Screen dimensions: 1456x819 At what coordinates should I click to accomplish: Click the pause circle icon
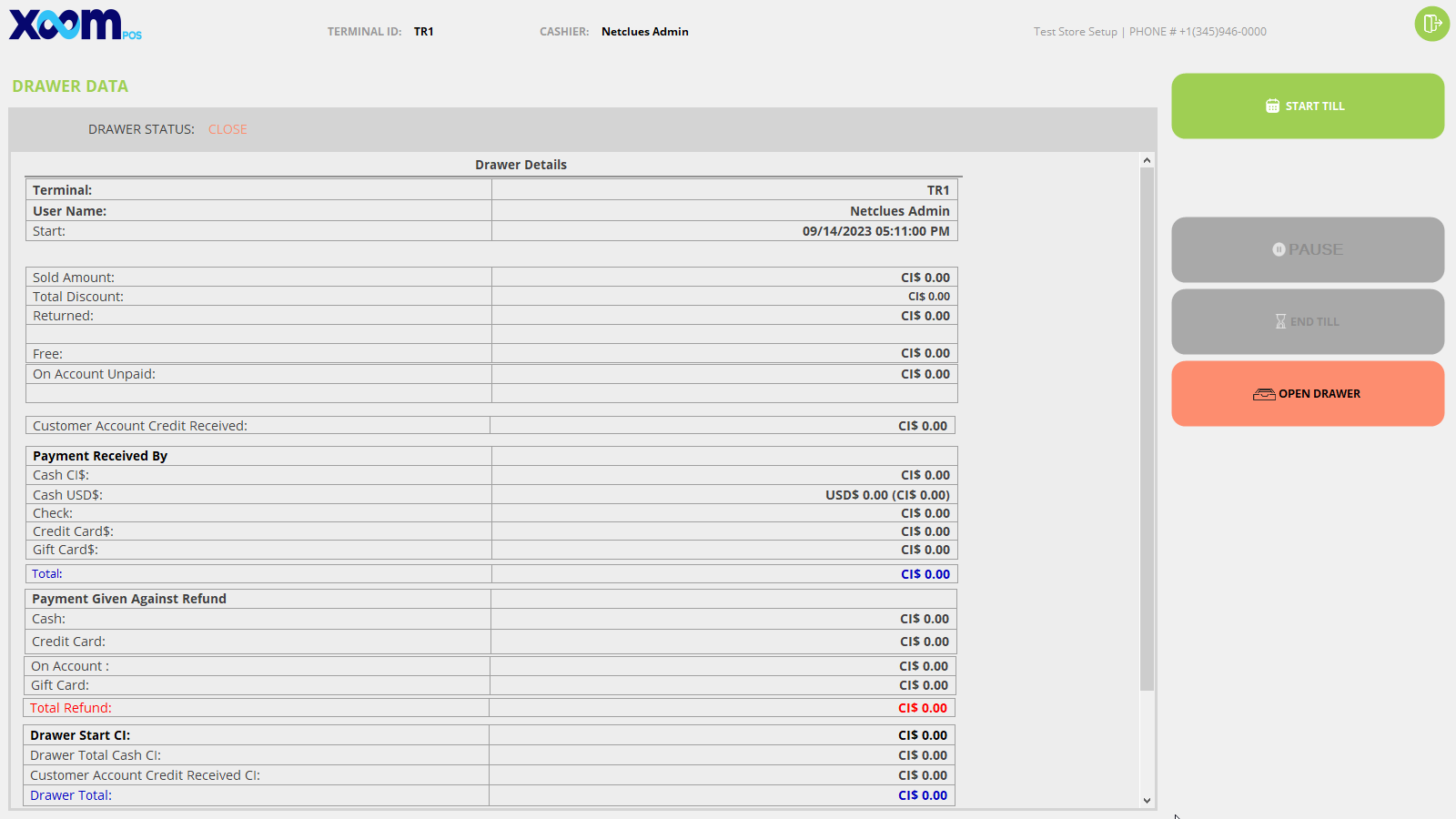coord(1279,249)
